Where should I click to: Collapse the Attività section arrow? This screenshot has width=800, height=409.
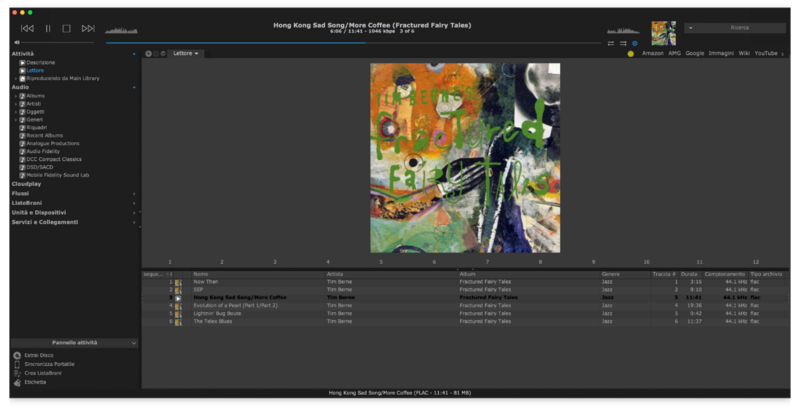coord(134,54)
